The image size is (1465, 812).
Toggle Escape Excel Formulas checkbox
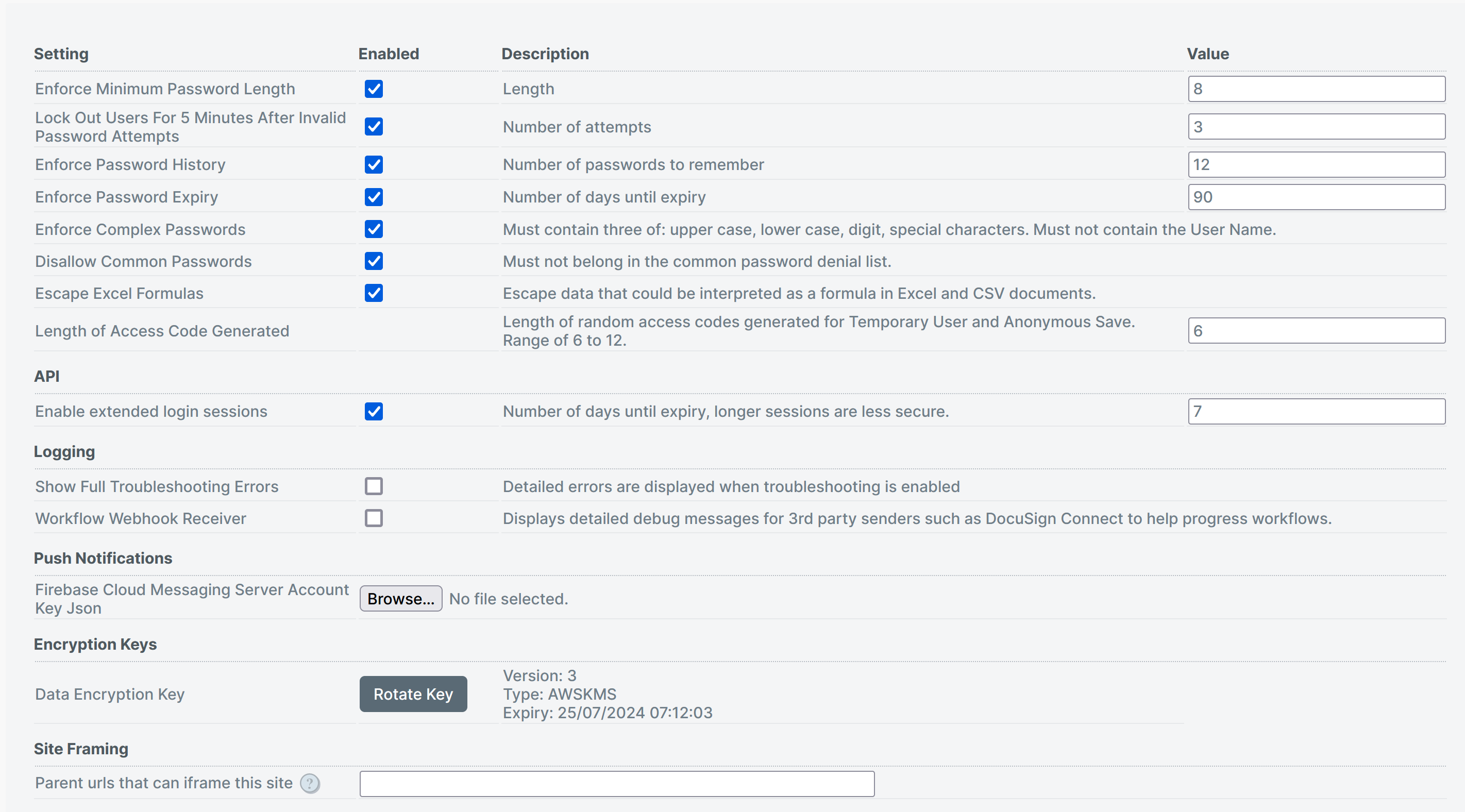point(374,293)
